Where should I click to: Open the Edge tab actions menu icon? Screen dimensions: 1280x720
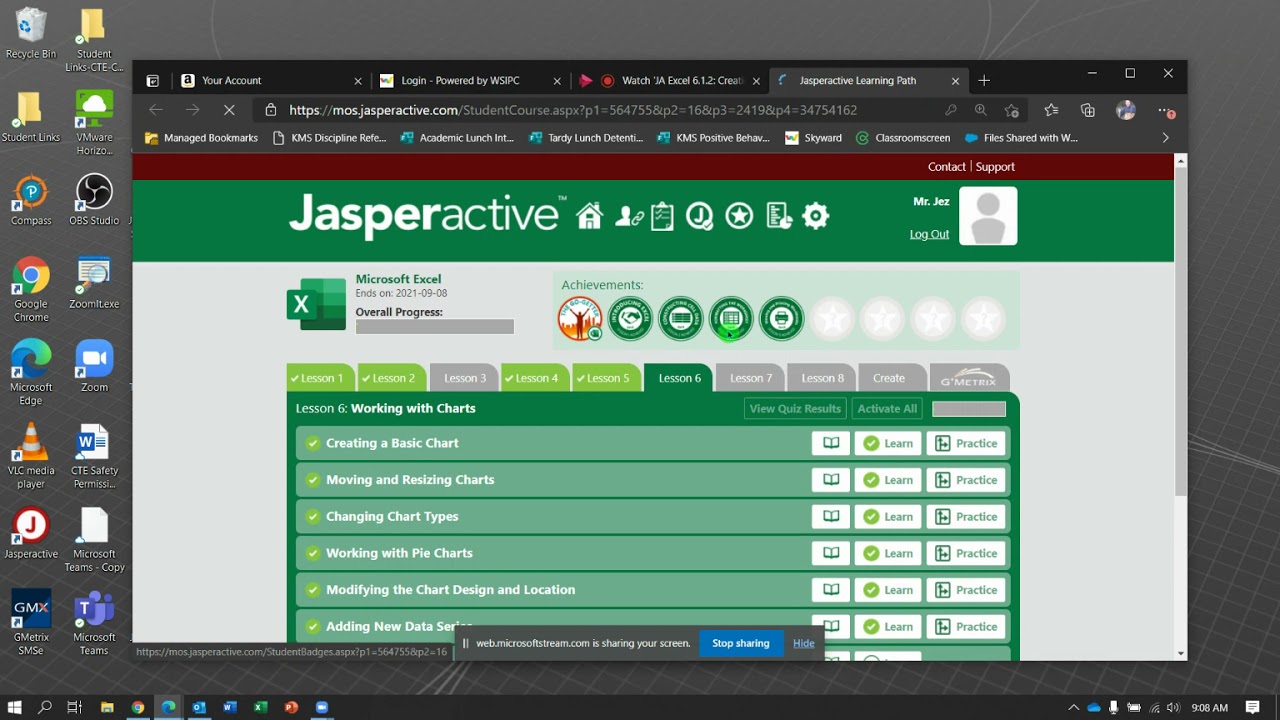coord(152,81)
